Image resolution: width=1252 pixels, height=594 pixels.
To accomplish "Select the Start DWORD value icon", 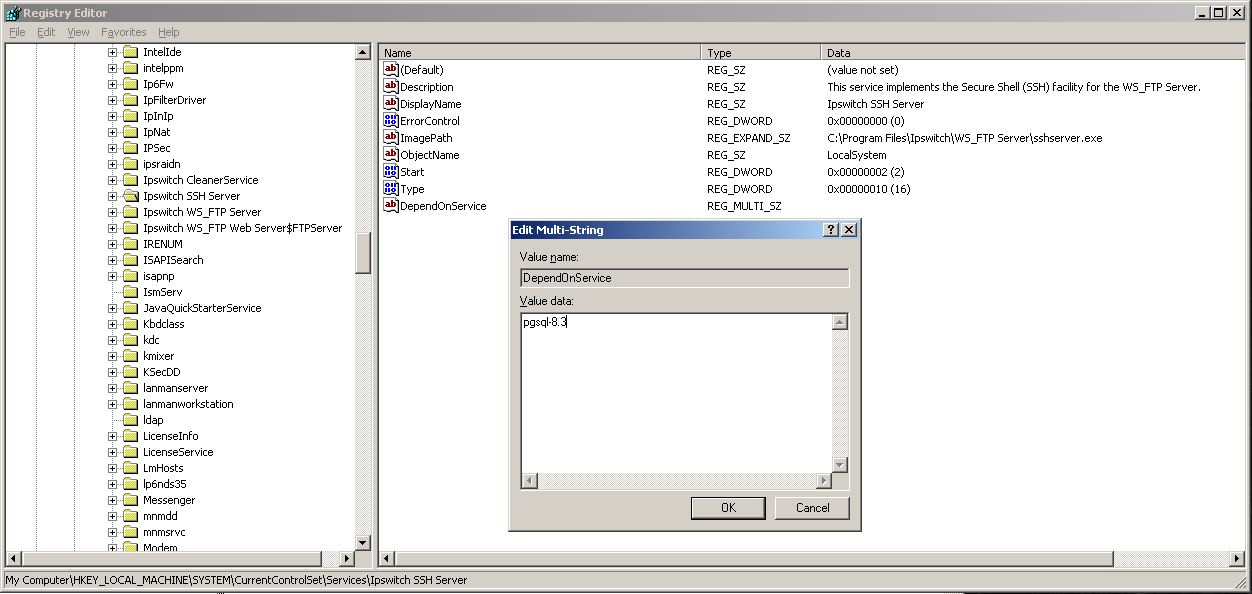I will 391,172.
